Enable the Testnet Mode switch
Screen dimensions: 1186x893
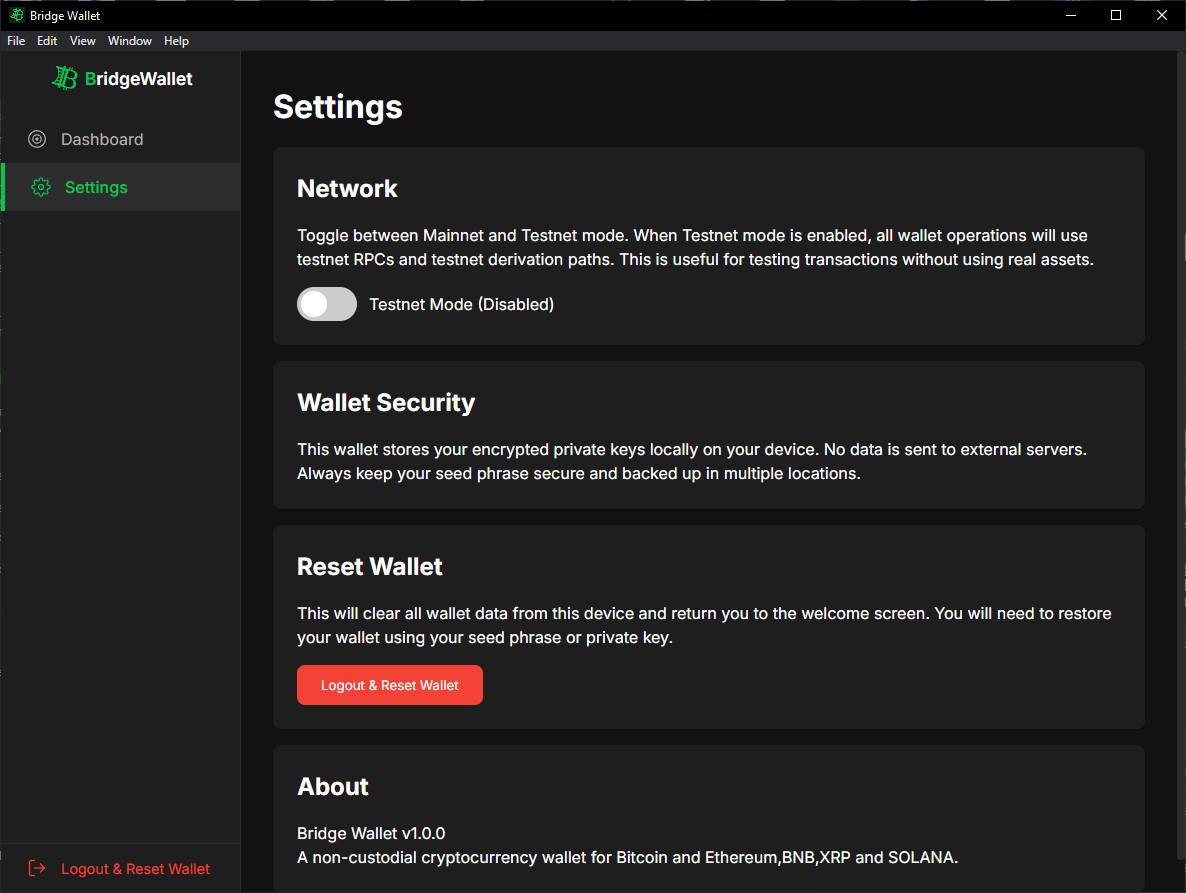click(x=327, y=303)
